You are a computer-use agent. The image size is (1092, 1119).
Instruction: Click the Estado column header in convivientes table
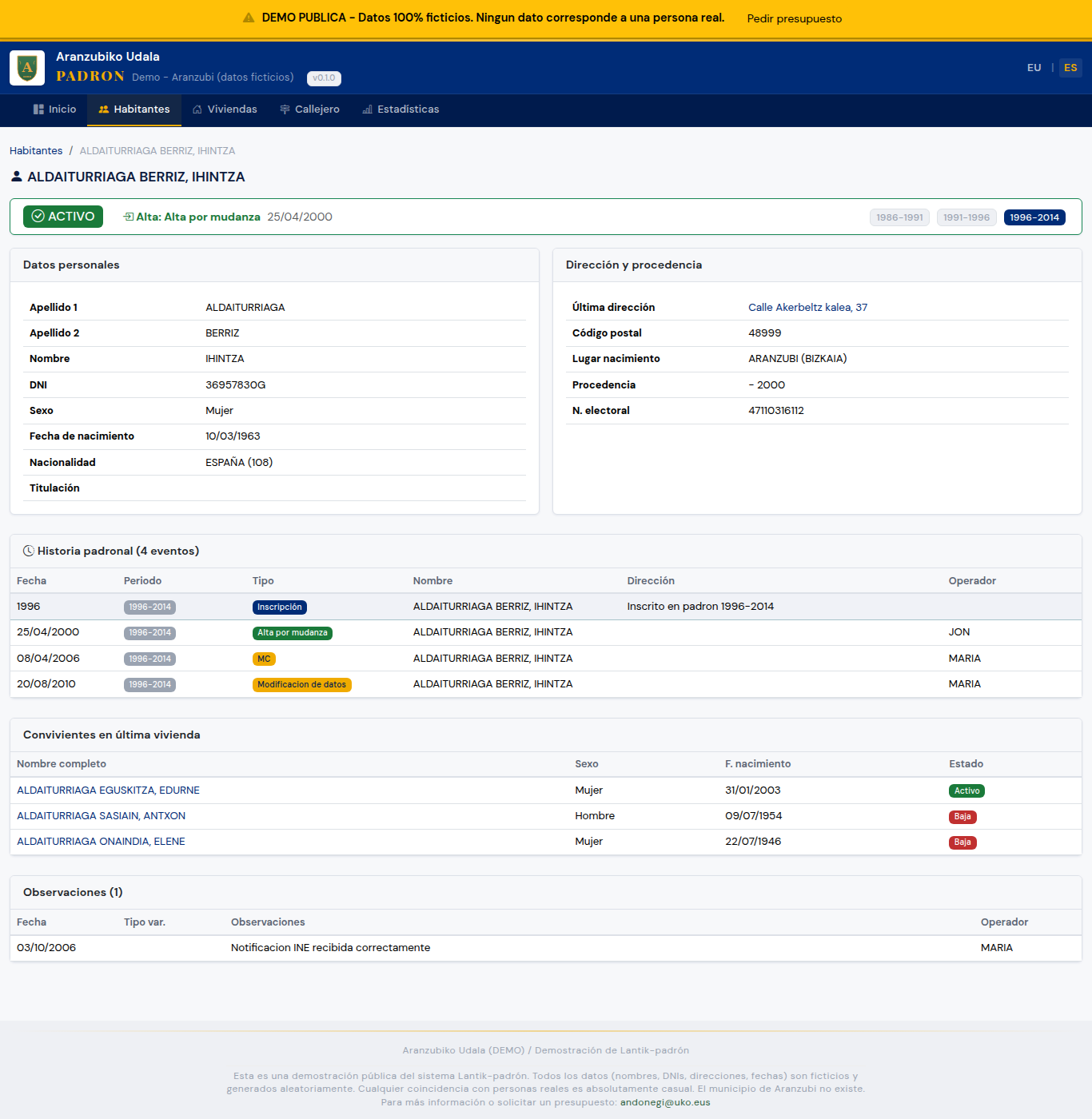966,763
